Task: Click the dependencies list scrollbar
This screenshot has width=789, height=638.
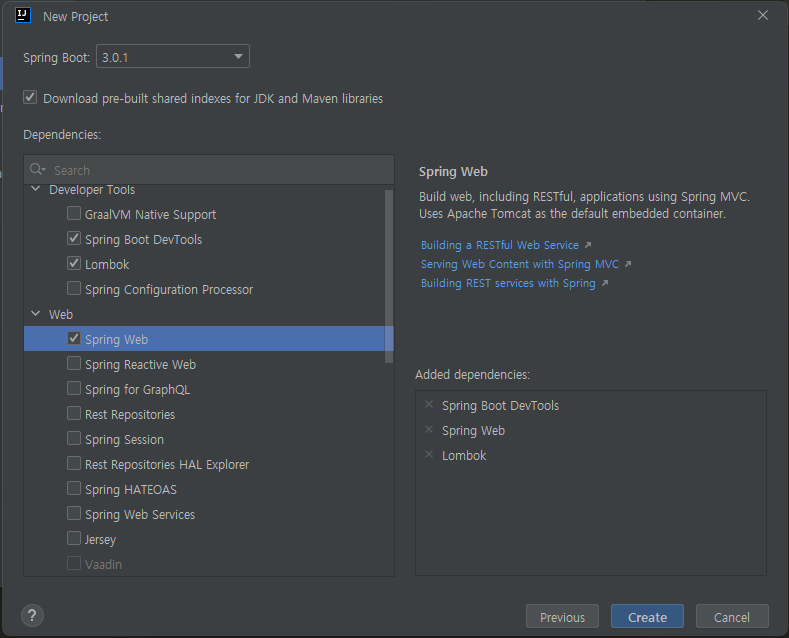Action: (388, 276)
